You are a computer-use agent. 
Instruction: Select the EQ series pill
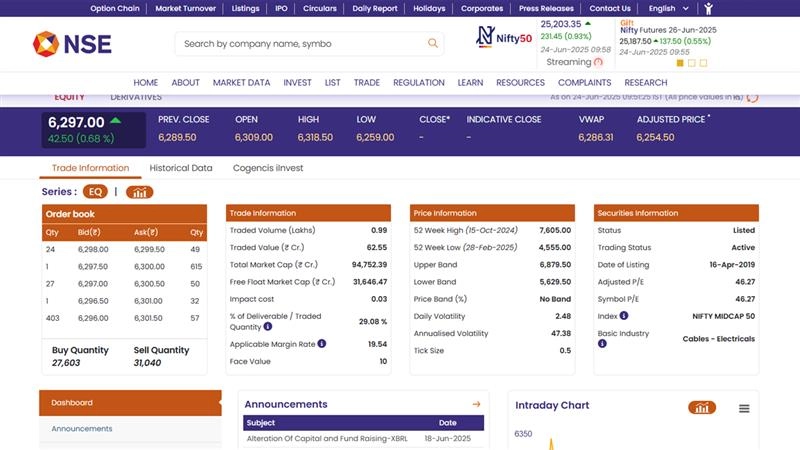click(95, 192)
